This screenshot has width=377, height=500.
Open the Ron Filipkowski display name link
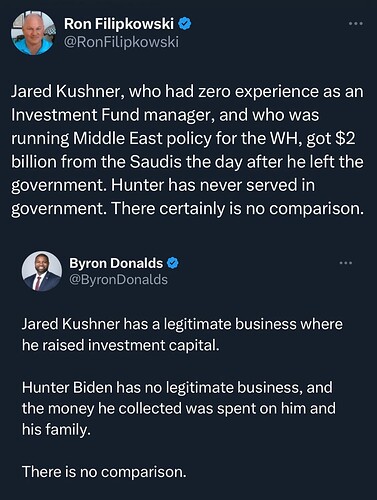click(119, 24)
